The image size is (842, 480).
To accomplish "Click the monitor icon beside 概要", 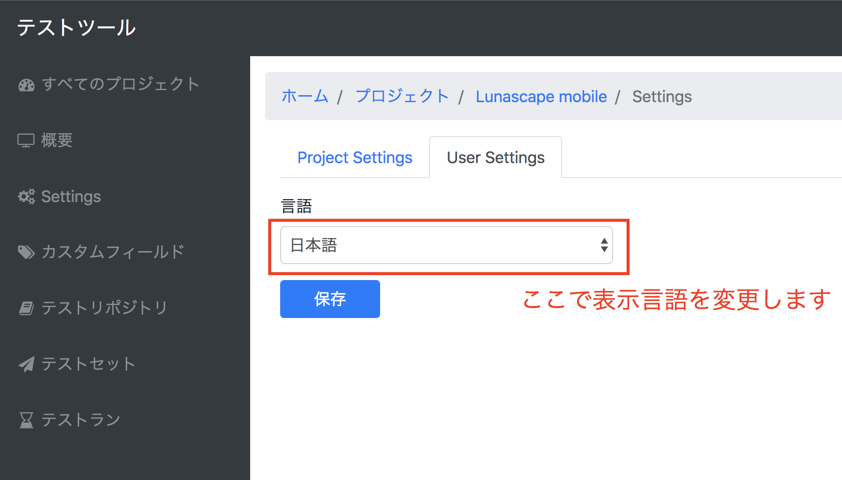I will pyautogui.click(x=26, y=141).
